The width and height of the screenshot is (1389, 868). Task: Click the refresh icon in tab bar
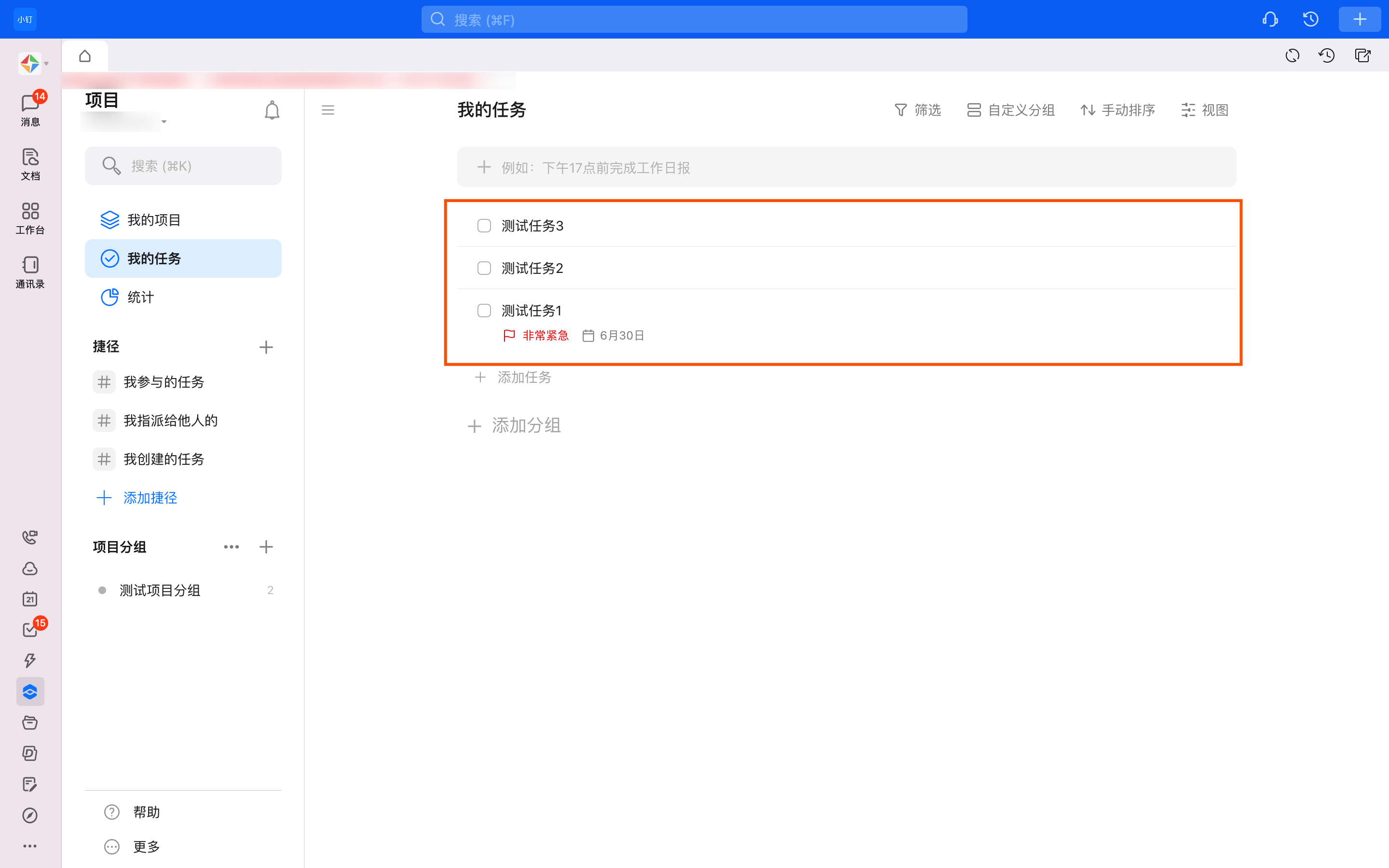click(1292, 55)
